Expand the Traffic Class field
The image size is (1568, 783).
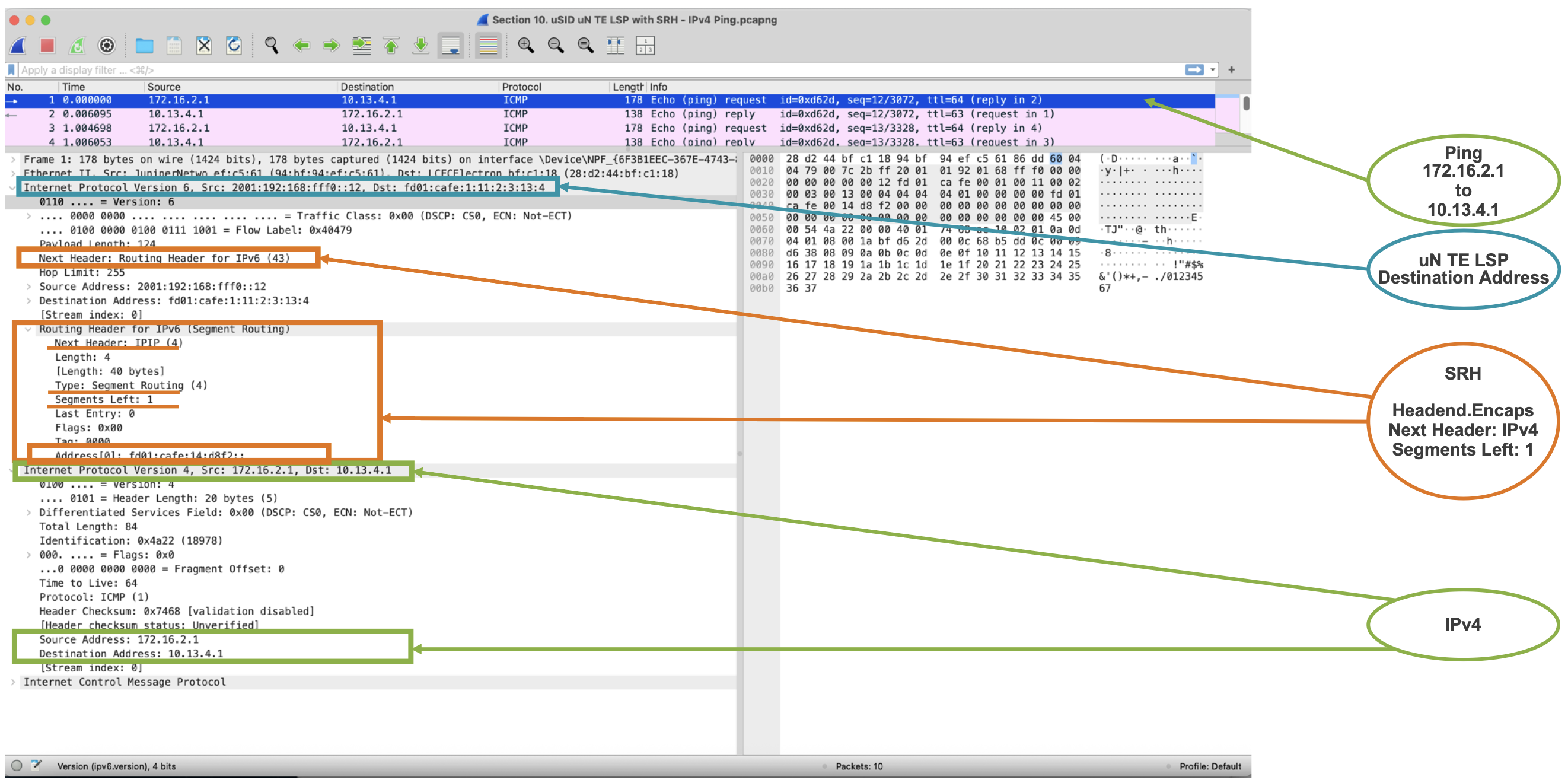28,216
